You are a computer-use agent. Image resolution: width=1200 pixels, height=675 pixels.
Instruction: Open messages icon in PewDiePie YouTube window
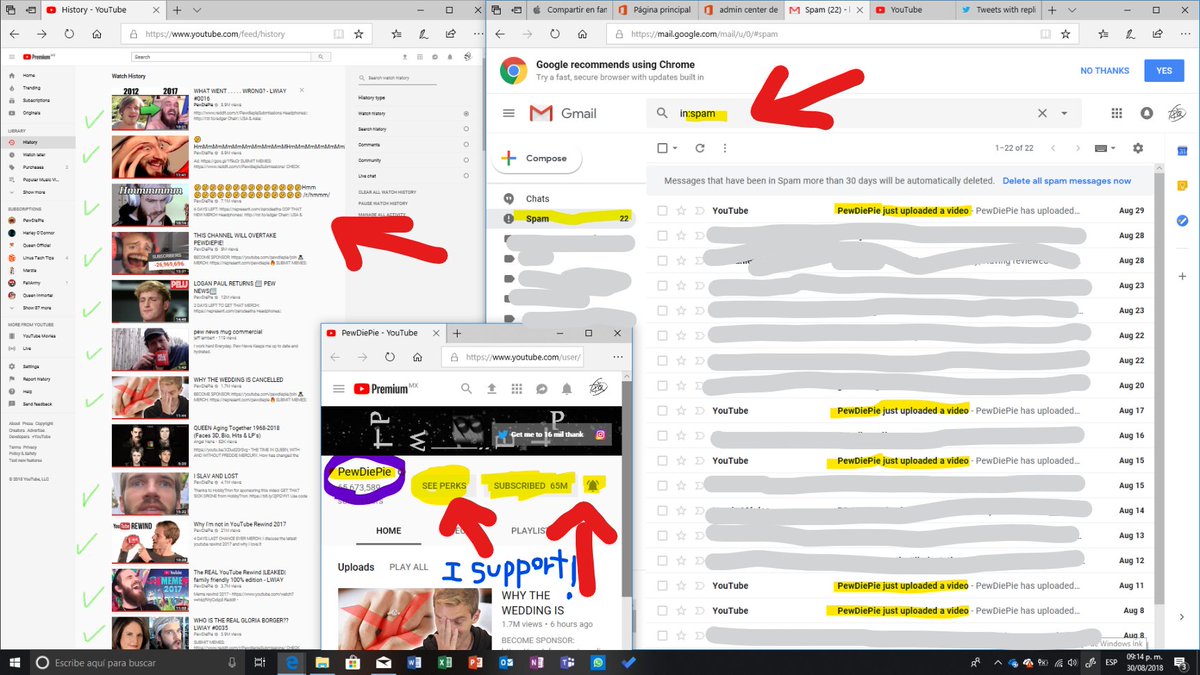tap(541, 389)
